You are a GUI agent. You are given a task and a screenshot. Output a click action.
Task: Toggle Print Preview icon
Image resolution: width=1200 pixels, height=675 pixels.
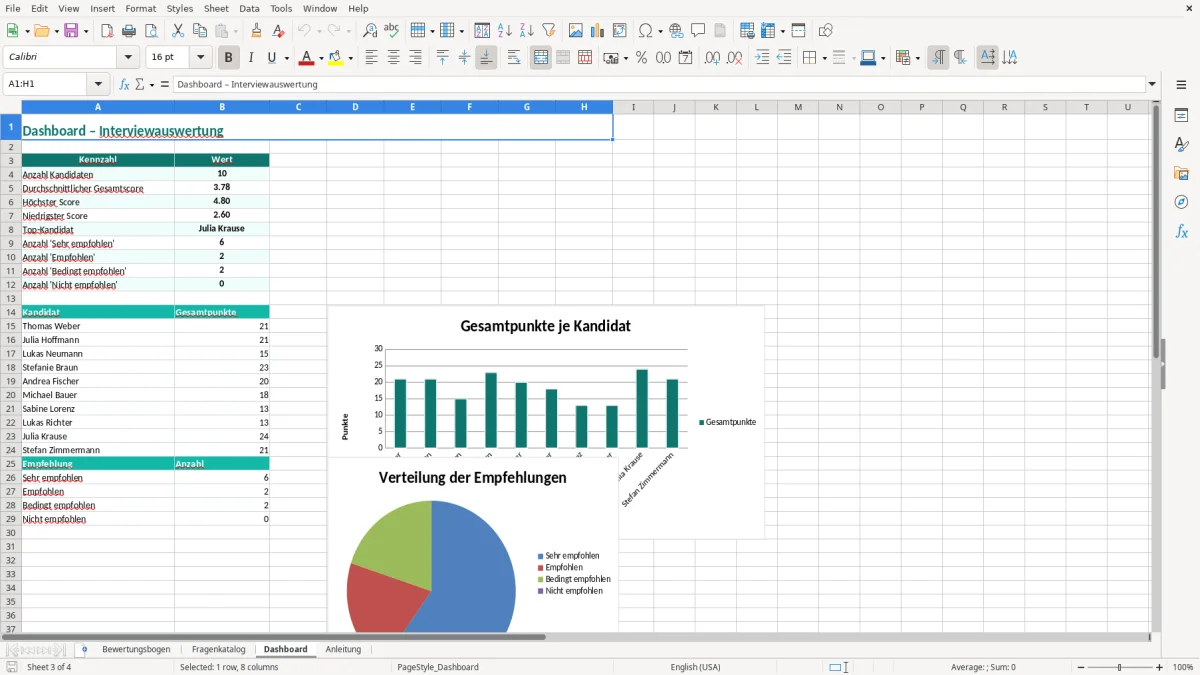151,31
